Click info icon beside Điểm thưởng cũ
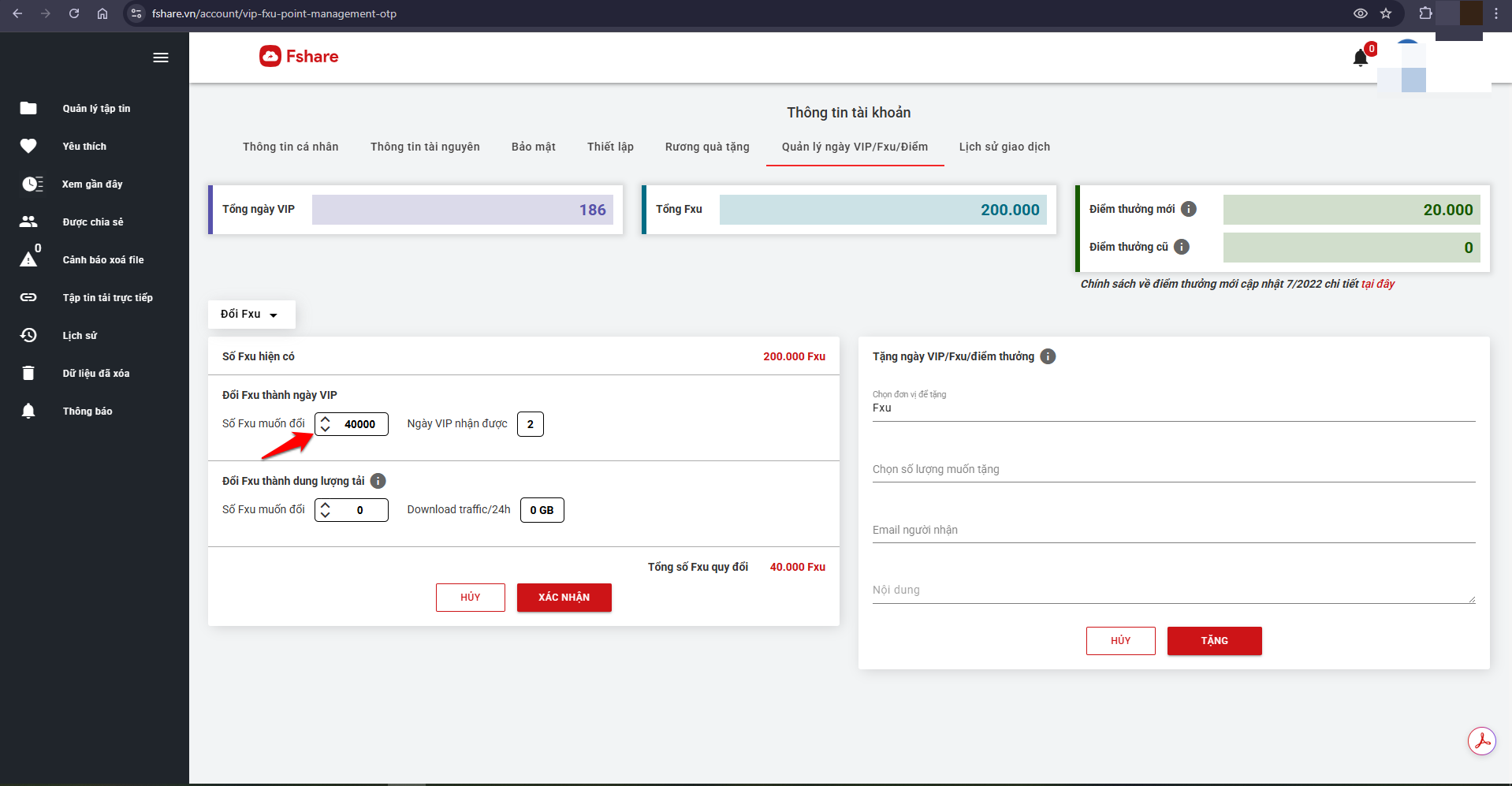 (1182, 247)
